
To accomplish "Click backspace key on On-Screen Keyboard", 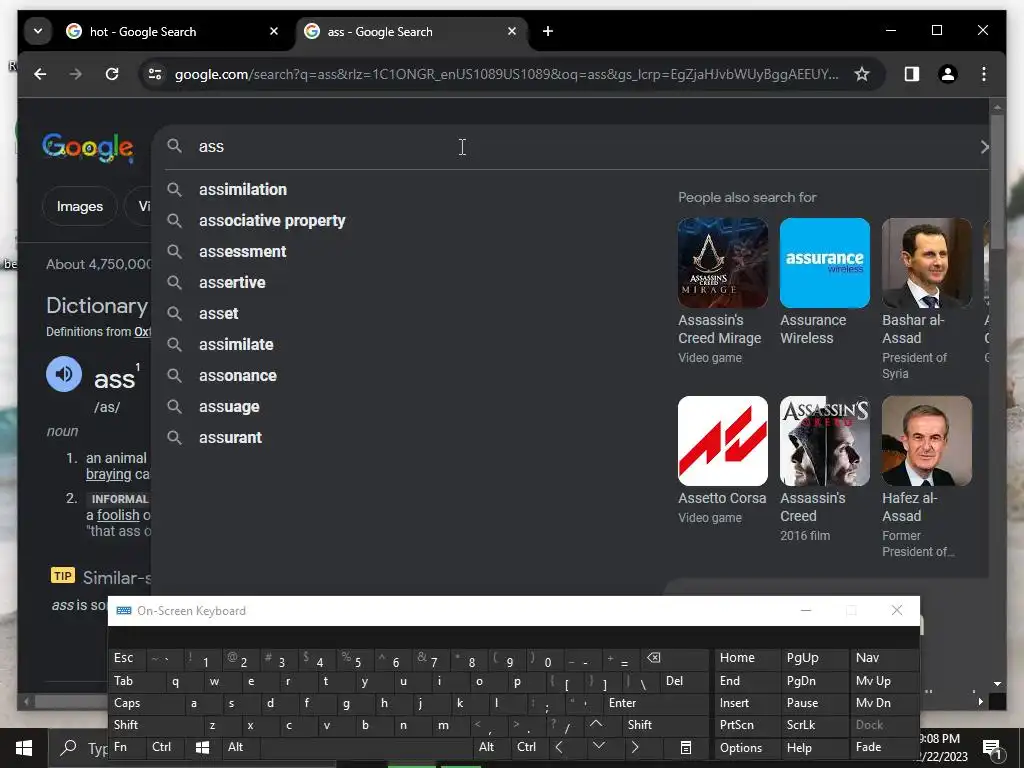I will pos(675,658).
